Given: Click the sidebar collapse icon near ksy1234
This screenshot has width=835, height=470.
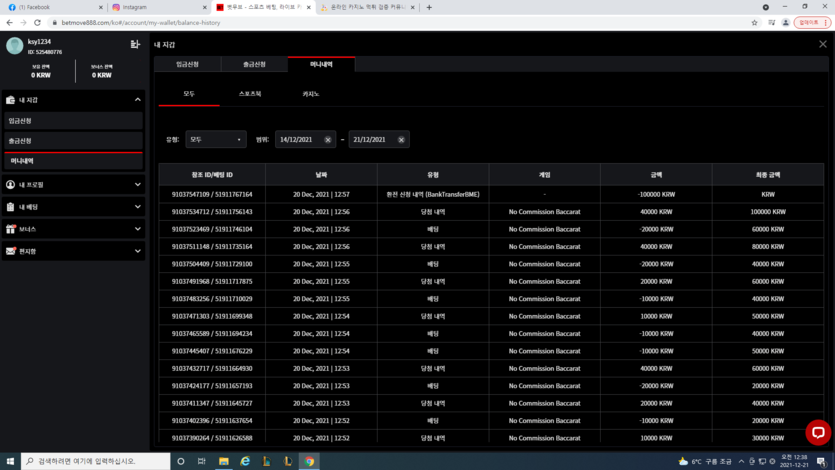Looking at the screenshot, I should (x=135, y=45).
